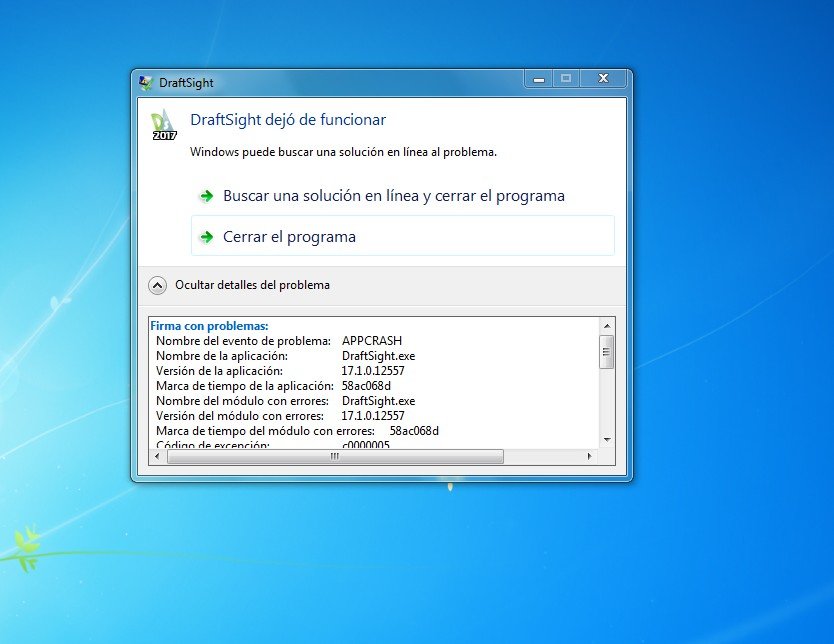The height and width of the screenshot is (644, 834).
Task: Click the DraftSight 2017 logo in the dialog
Action: coord(164,127)
